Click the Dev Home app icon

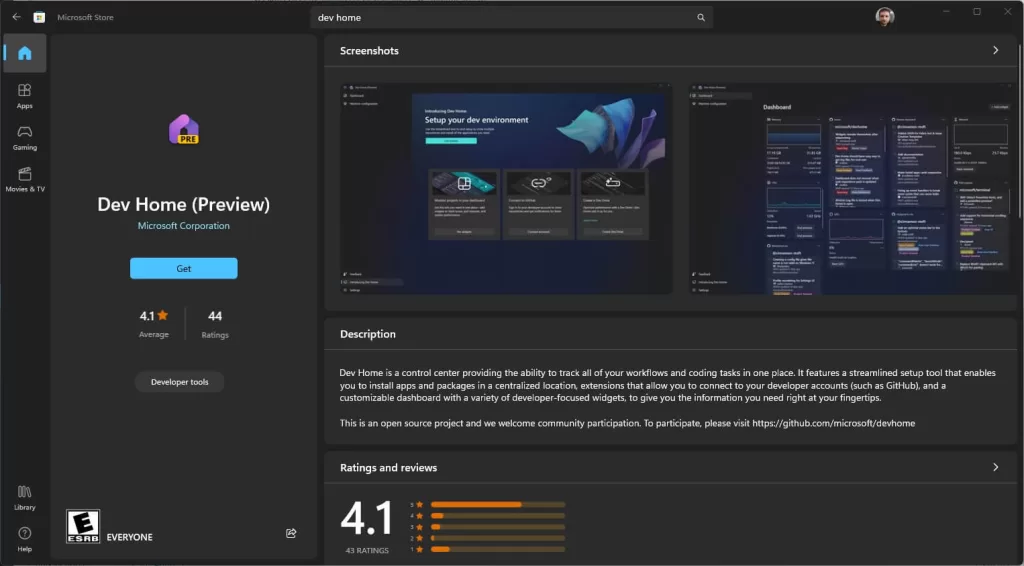pyautogui.click(x=184, y=129)
